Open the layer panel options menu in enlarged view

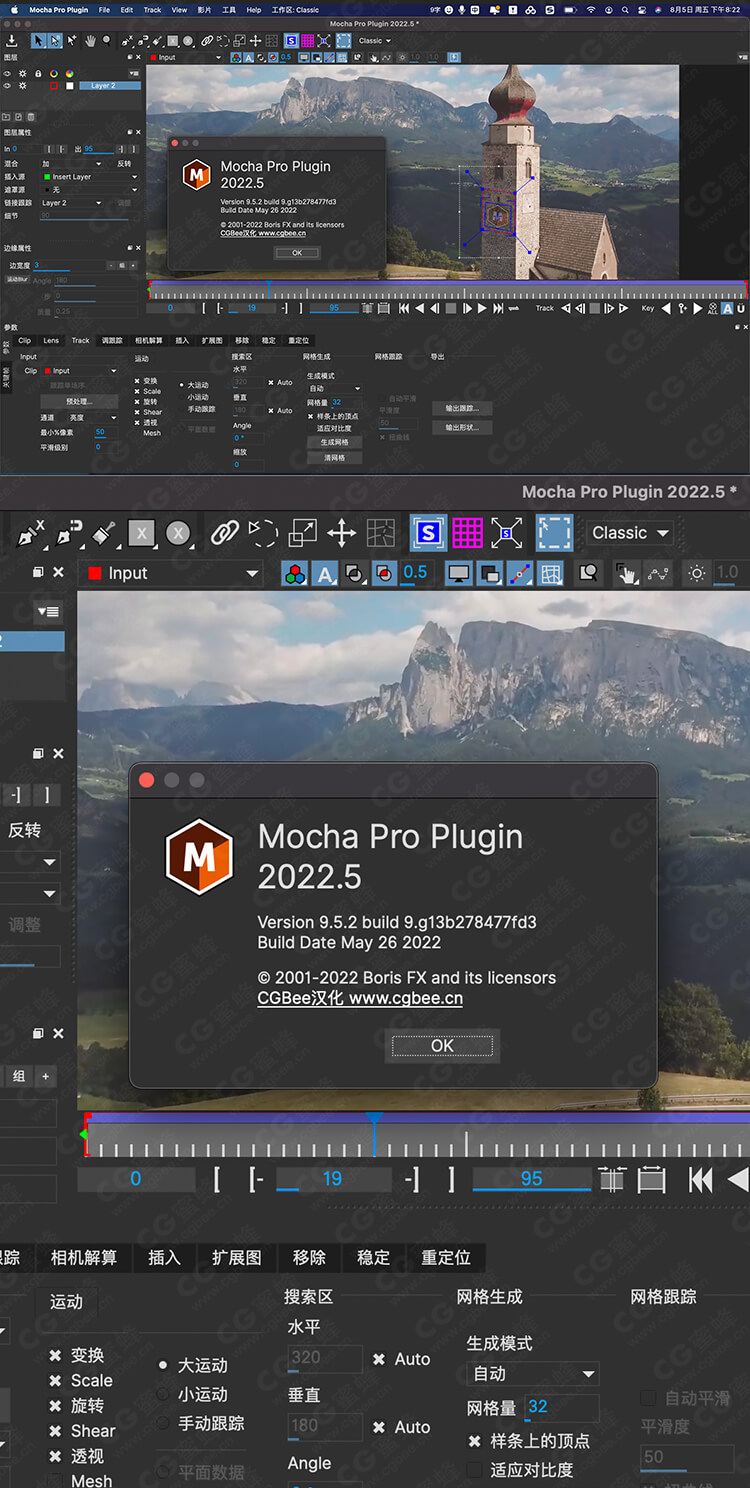47,612
